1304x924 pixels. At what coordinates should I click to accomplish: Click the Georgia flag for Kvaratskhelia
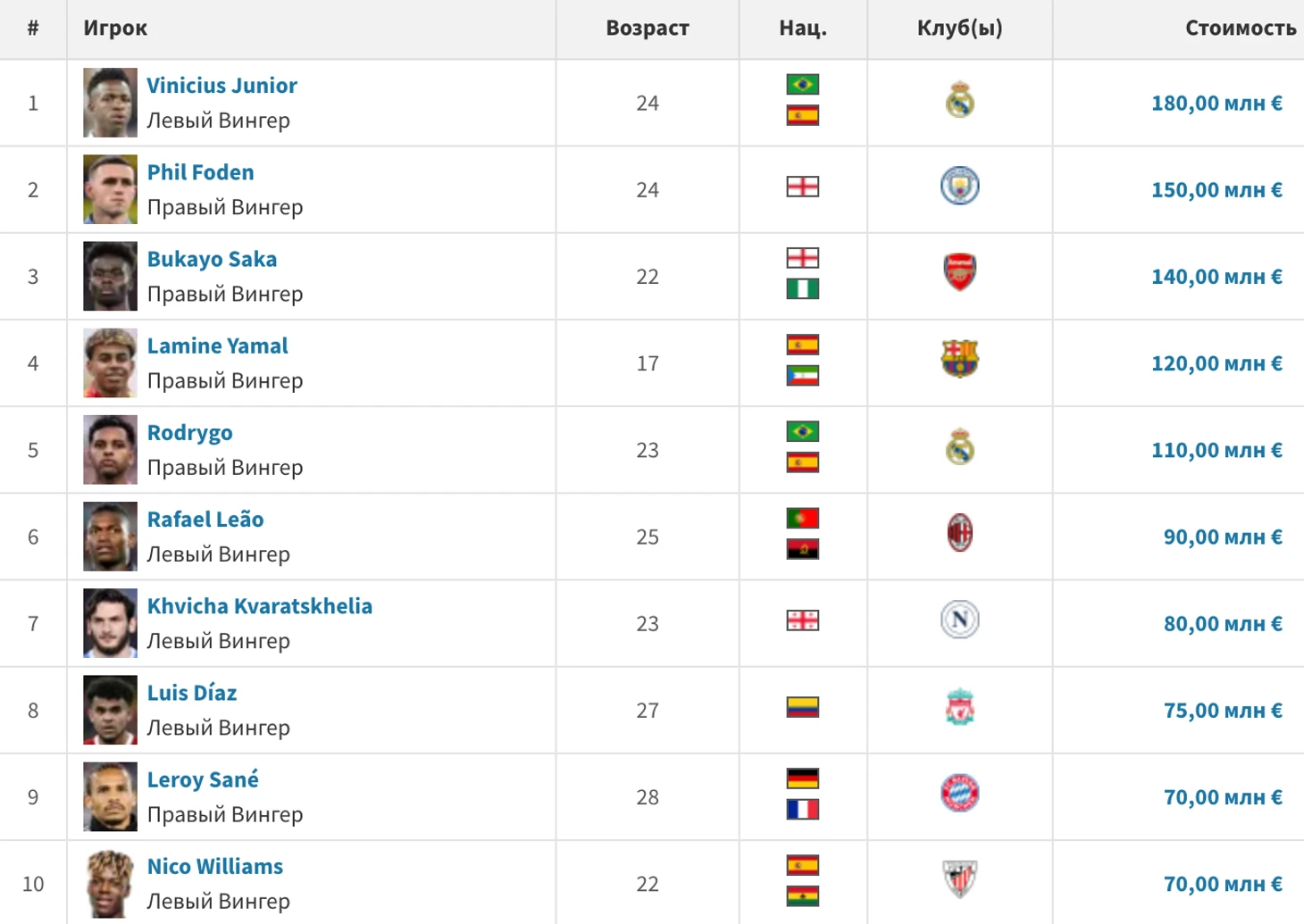pyautogui.click(x=803, y=620)
